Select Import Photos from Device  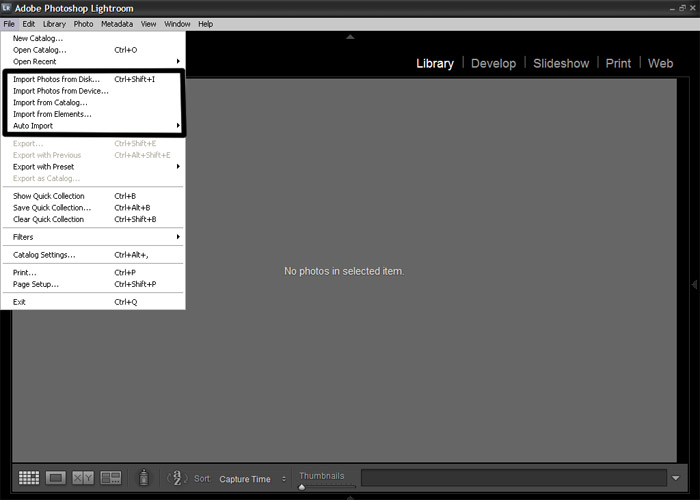pos(93,91)
